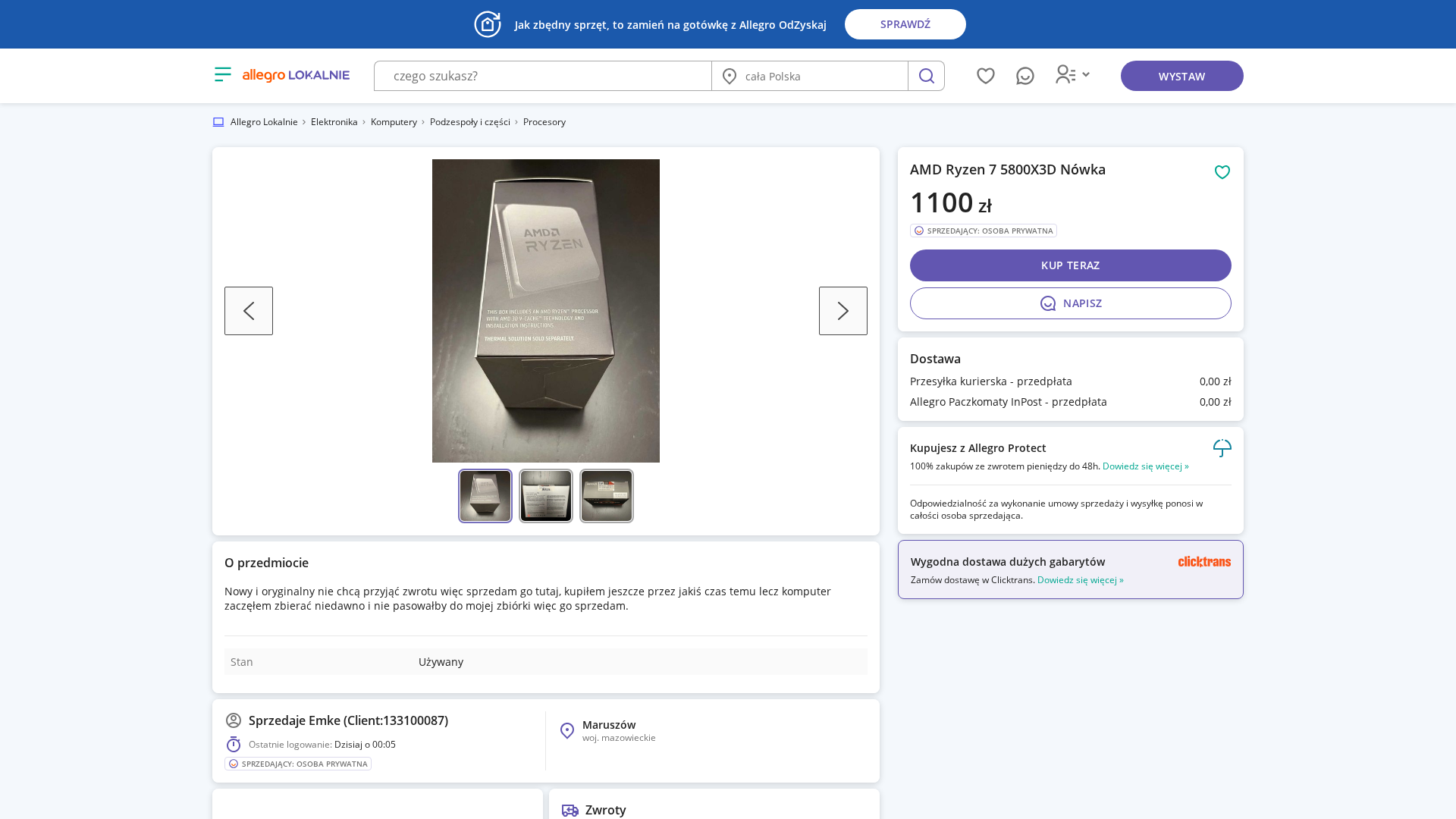Click the location pin in search bar
This screenshot has height=819, width=1456.
[x=730, y=76]
